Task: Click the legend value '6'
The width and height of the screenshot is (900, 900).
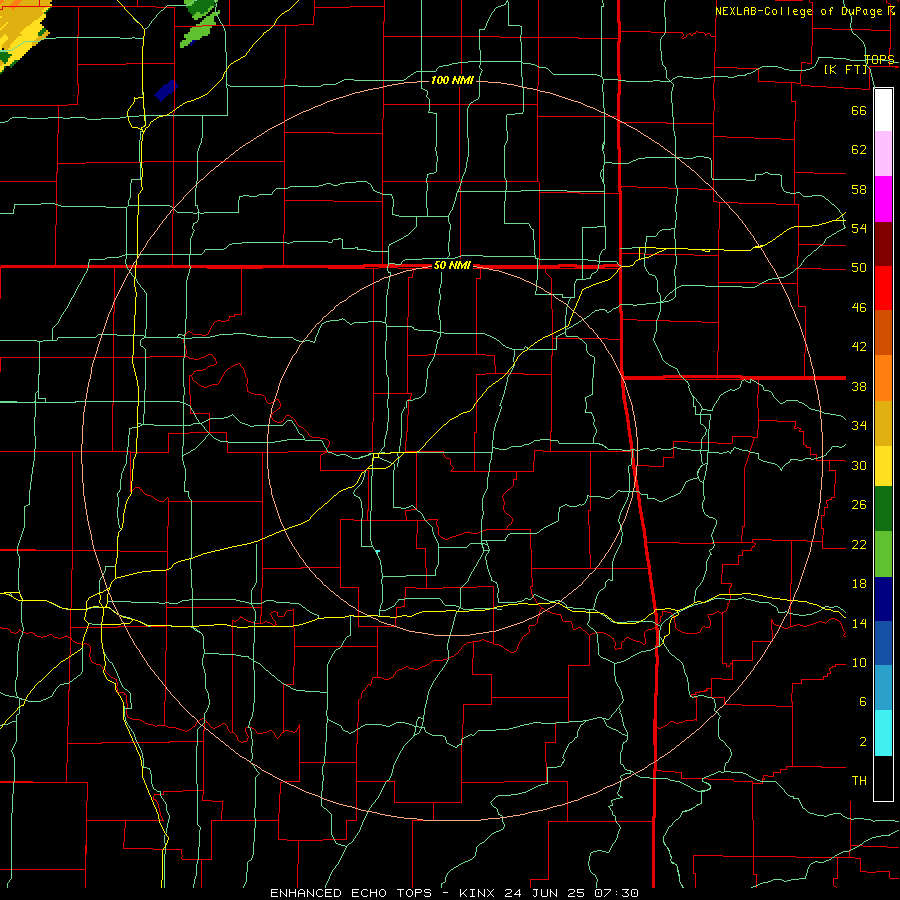Action: click(862, 701)
